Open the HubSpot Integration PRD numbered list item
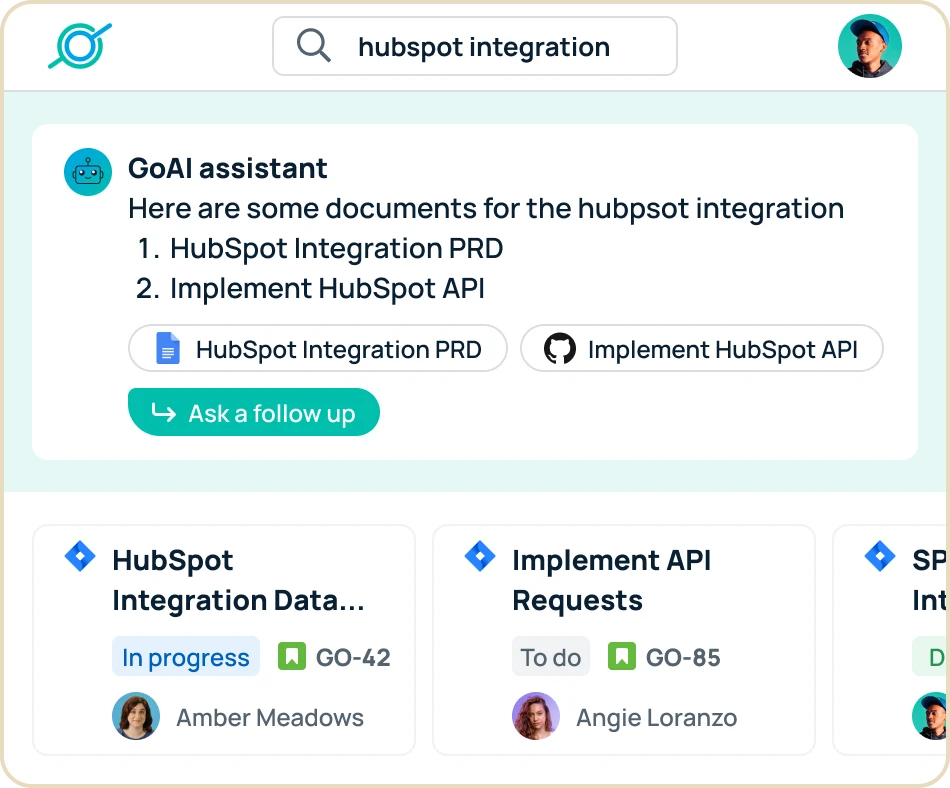The image size is (950, 788). tap(337, 248)
